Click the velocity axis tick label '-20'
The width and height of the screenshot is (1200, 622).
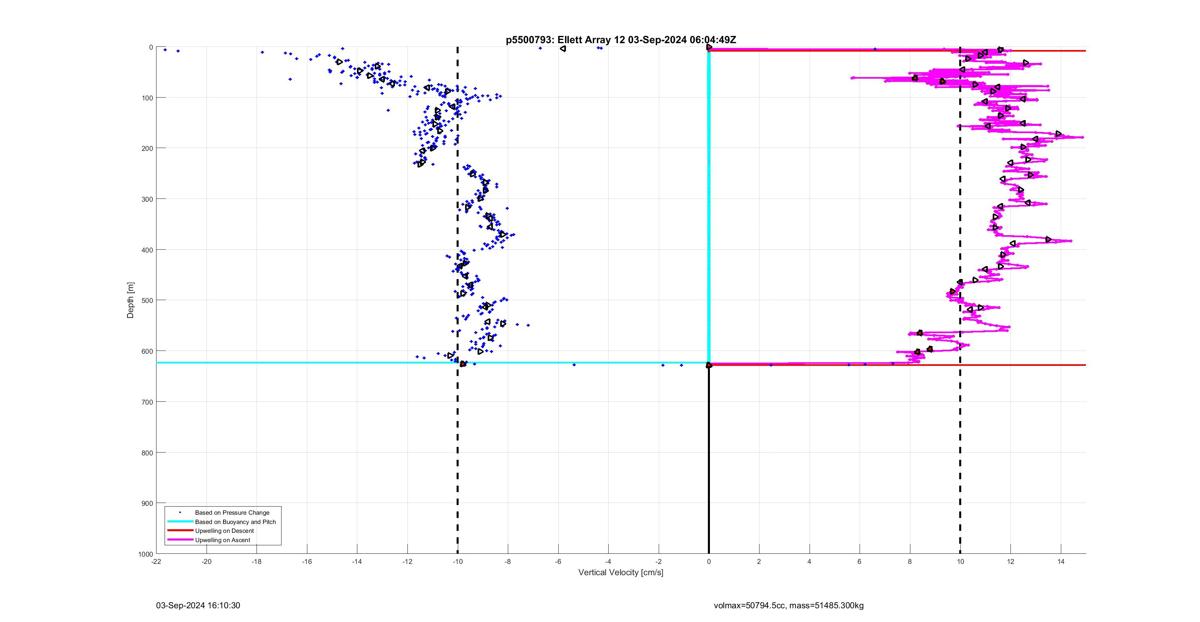(x=206, y=562)
